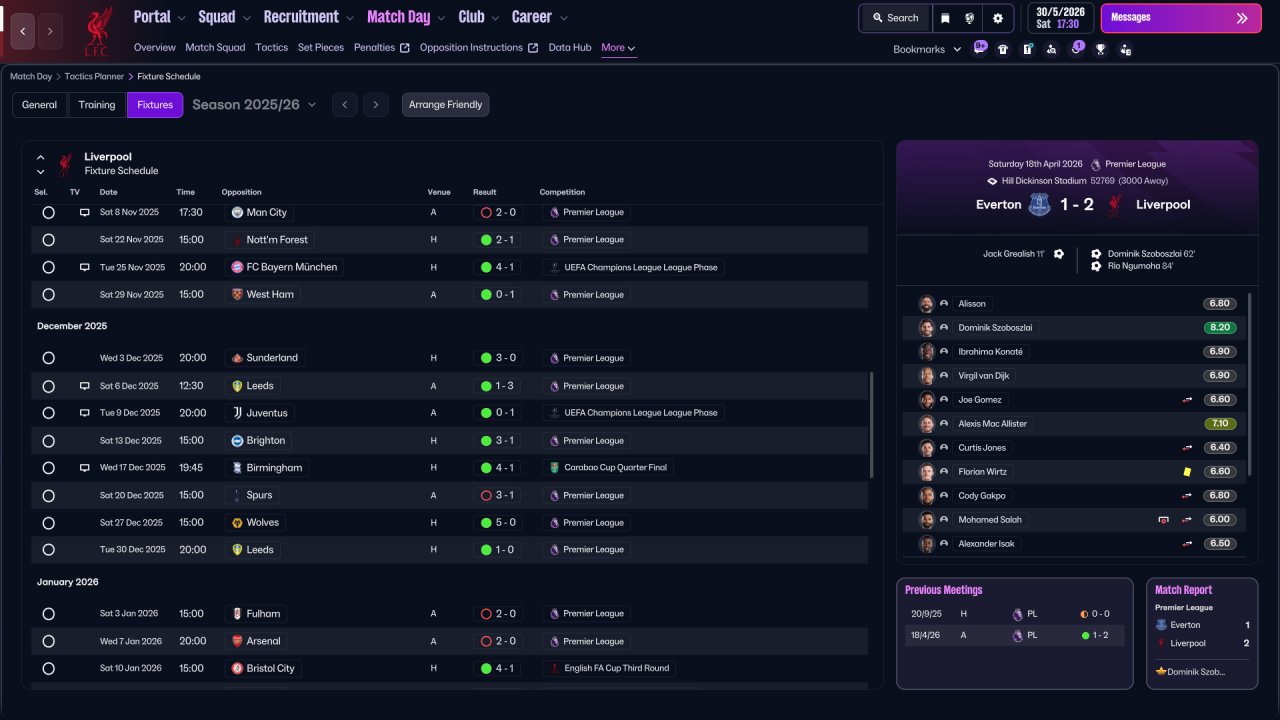Open the messages inbox icon with 9+ badge
Screen dimensions: 1280x720
click(x=979, y=48)
